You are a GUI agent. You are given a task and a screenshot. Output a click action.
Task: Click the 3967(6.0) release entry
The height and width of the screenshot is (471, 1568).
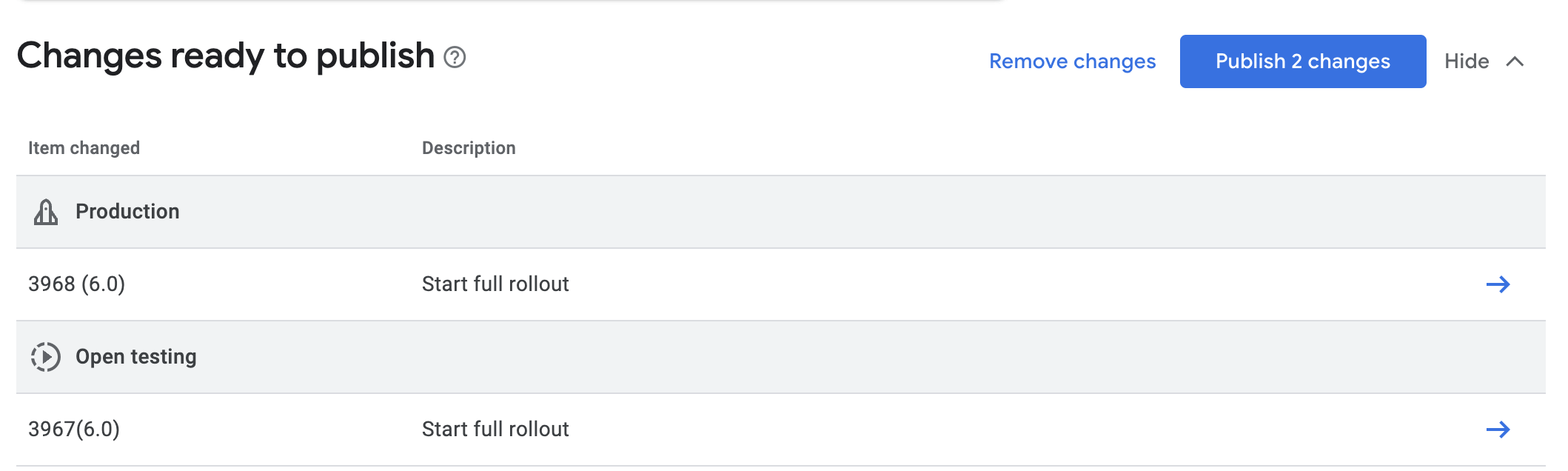[74, 430]
